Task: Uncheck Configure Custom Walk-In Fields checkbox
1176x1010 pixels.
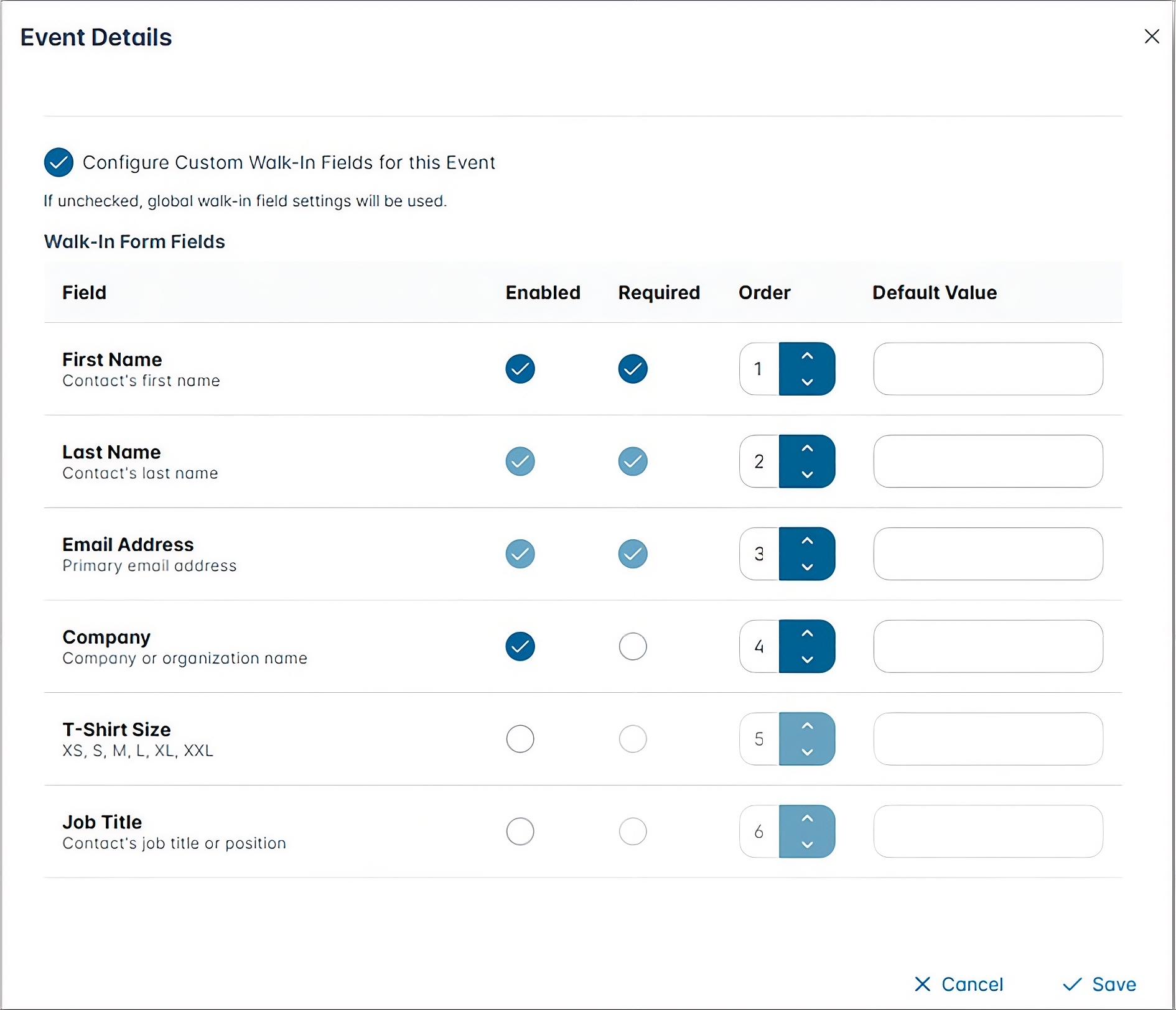Action: [x=58, y=162]
